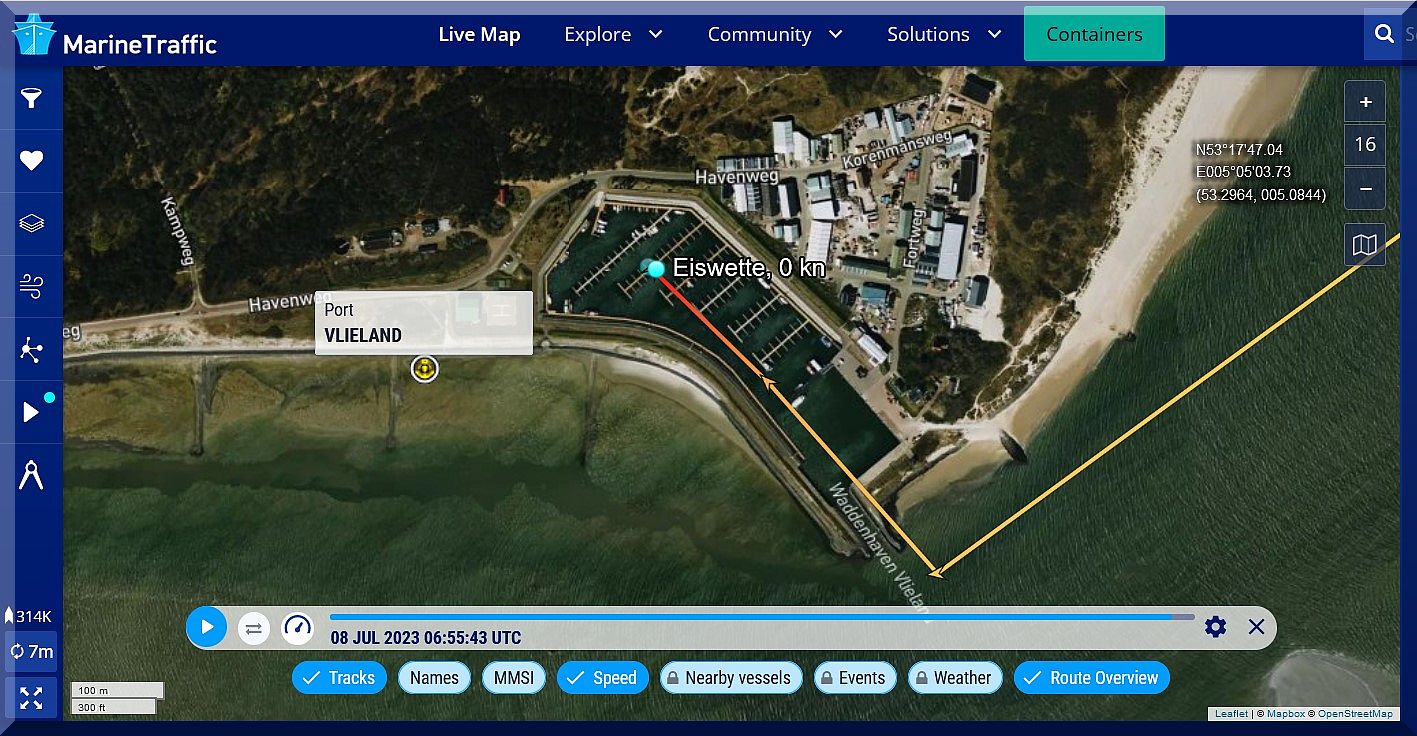Click the heart favorites icon in sidebar
The height and width of the screenshot is (736, 1417).
pos(32,161)
